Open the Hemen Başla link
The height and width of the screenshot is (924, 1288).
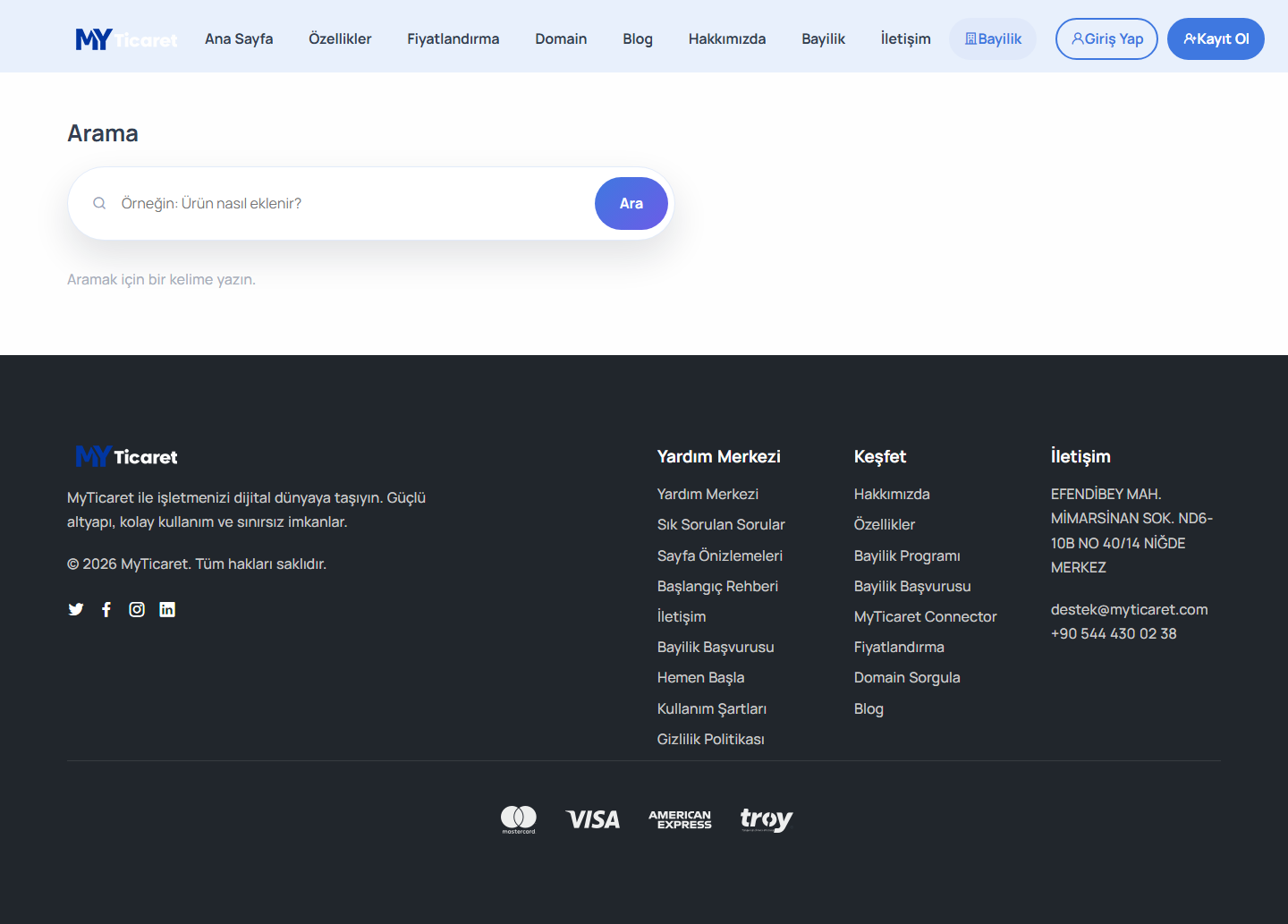[700, 677]
